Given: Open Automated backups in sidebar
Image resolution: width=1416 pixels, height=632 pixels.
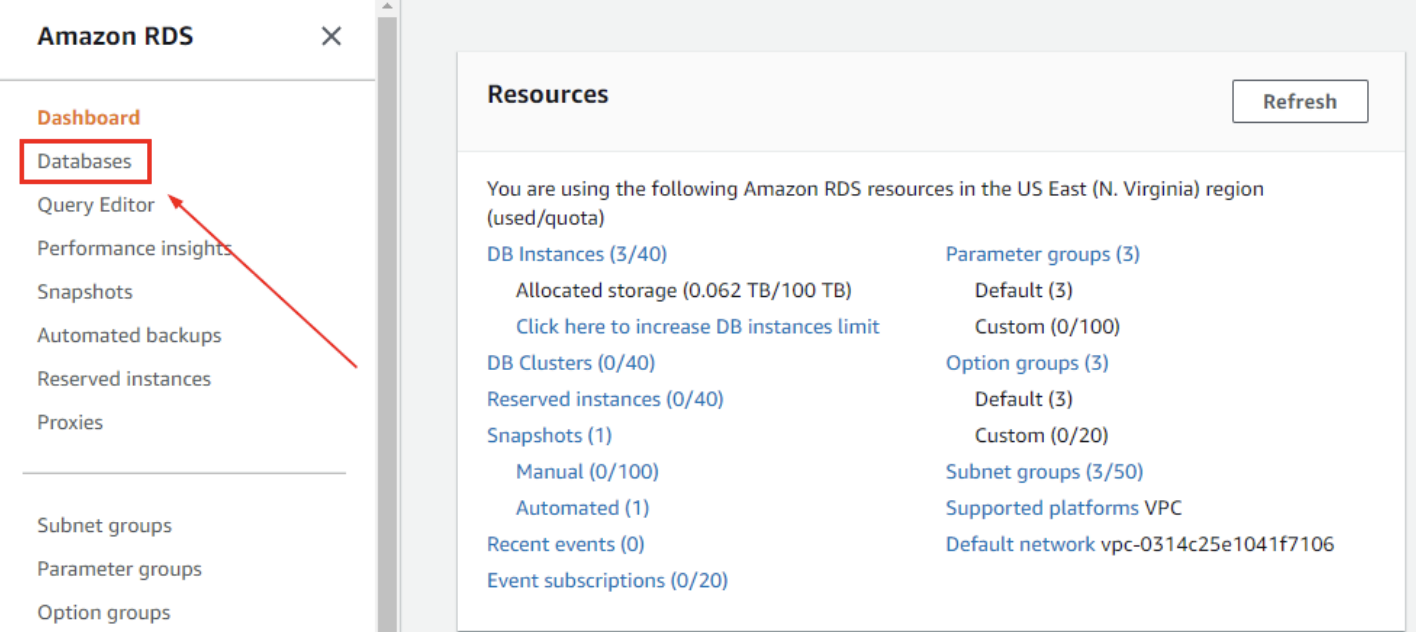Looking at the screenshot, I should tap(129, 335).
